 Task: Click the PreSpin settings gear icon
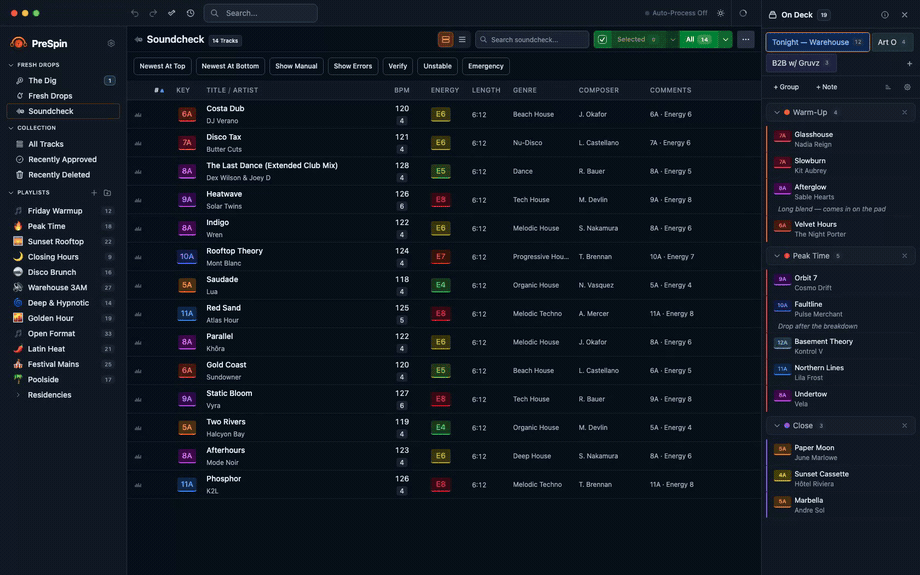111,43
